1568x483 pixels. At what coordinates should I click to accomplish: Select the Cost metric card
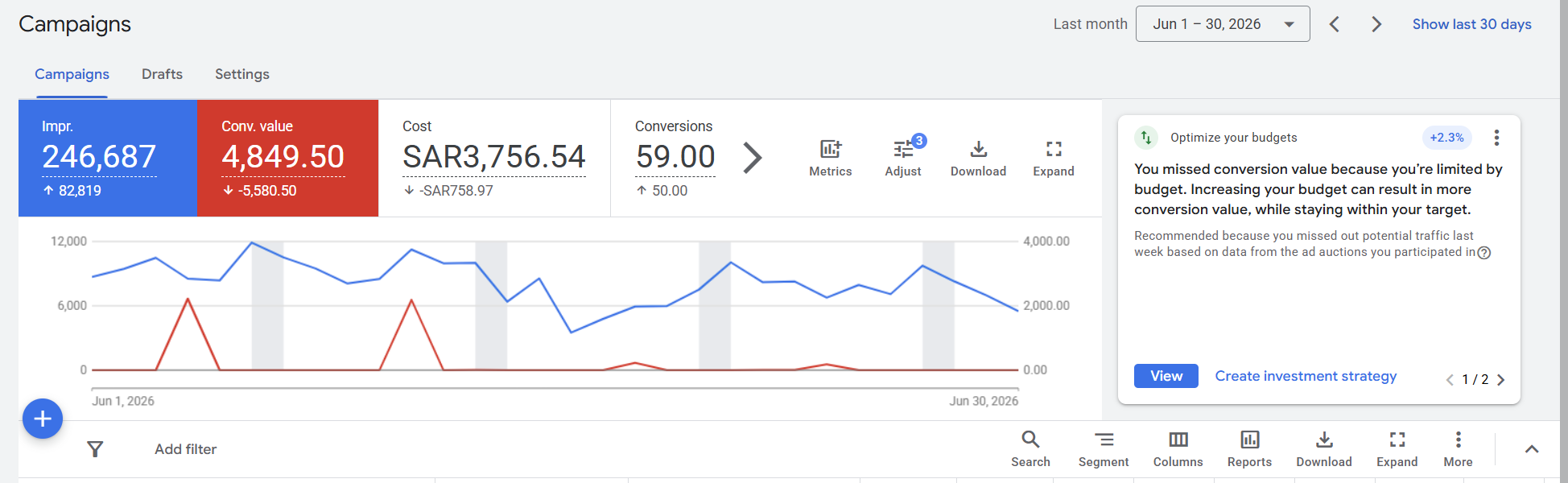(494, 158)
